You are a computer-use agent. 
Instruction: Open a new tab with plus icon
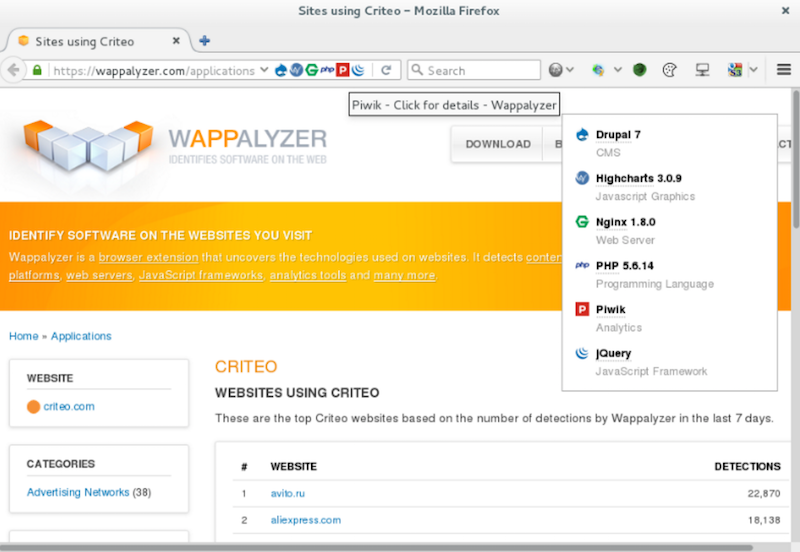(x=205, y=41)
